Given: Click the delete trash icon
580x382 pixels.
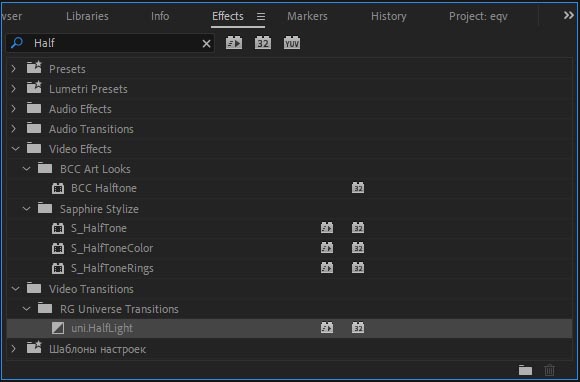Looking at the screenshot, I should (x=550, y=370).
